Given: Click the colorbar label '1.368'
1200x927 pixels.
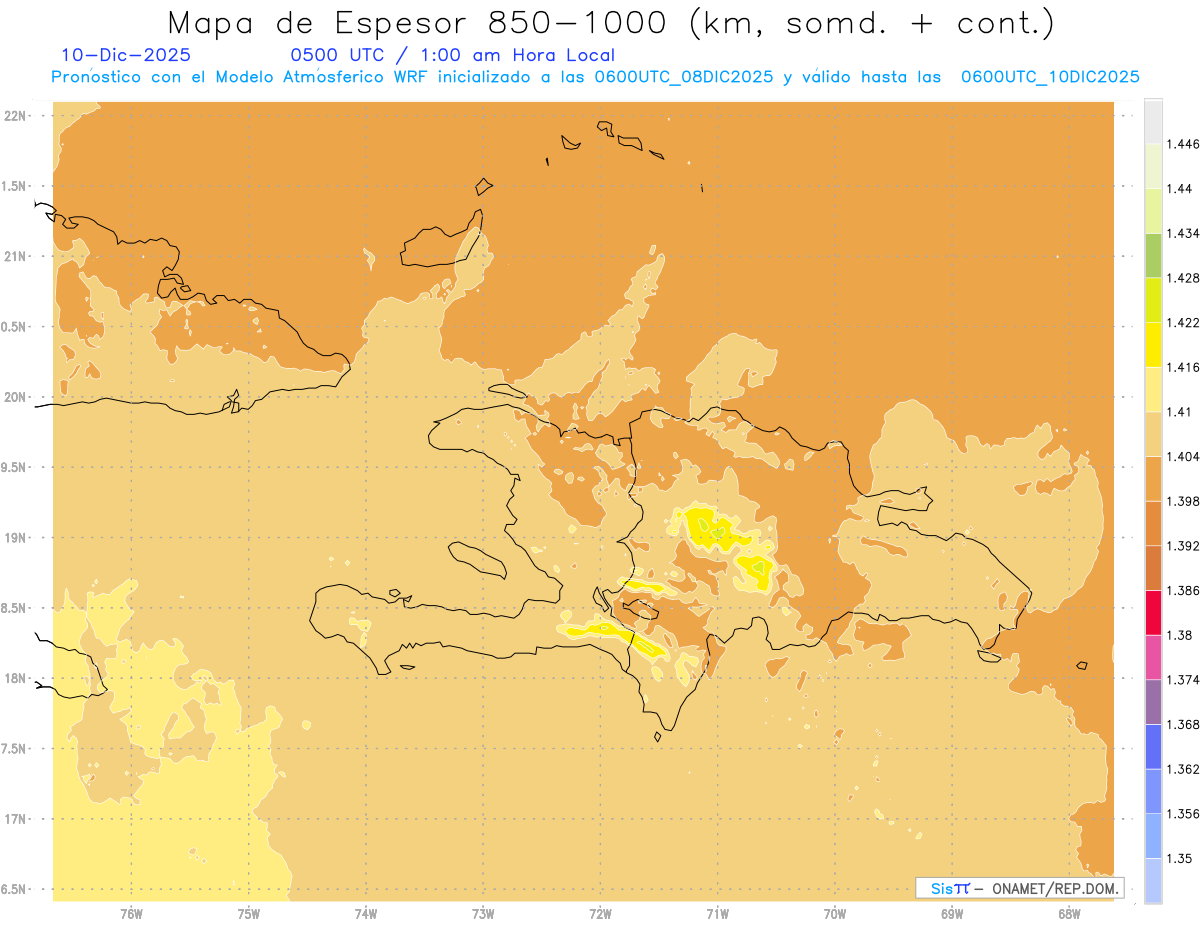Looking at the screenshot, I should point(1183,725).
